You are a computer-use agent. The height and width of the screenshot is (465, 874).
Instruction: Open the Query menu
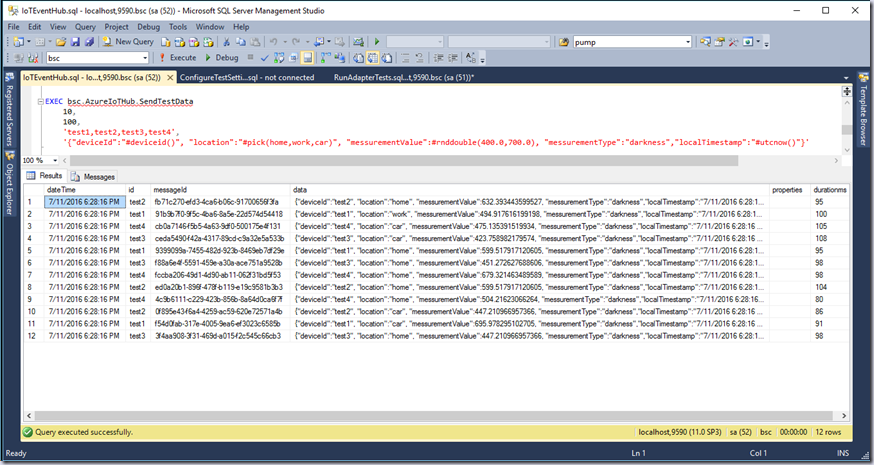(x=85, y=26)
